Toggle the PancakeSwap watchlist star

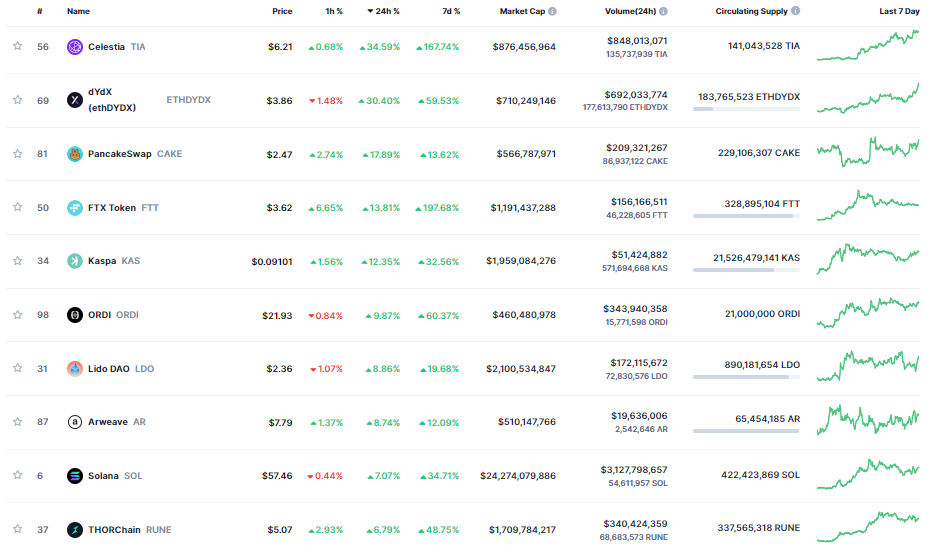[17, 154]
